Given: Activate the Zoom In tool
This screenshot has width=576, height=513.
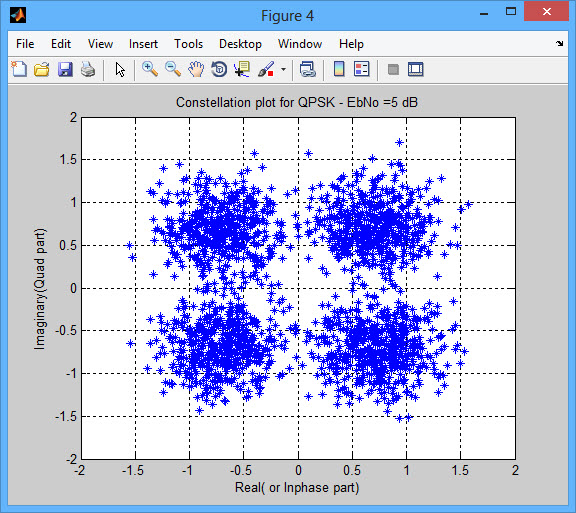Looking at the screenshot, I should click(x=150, y=69).
